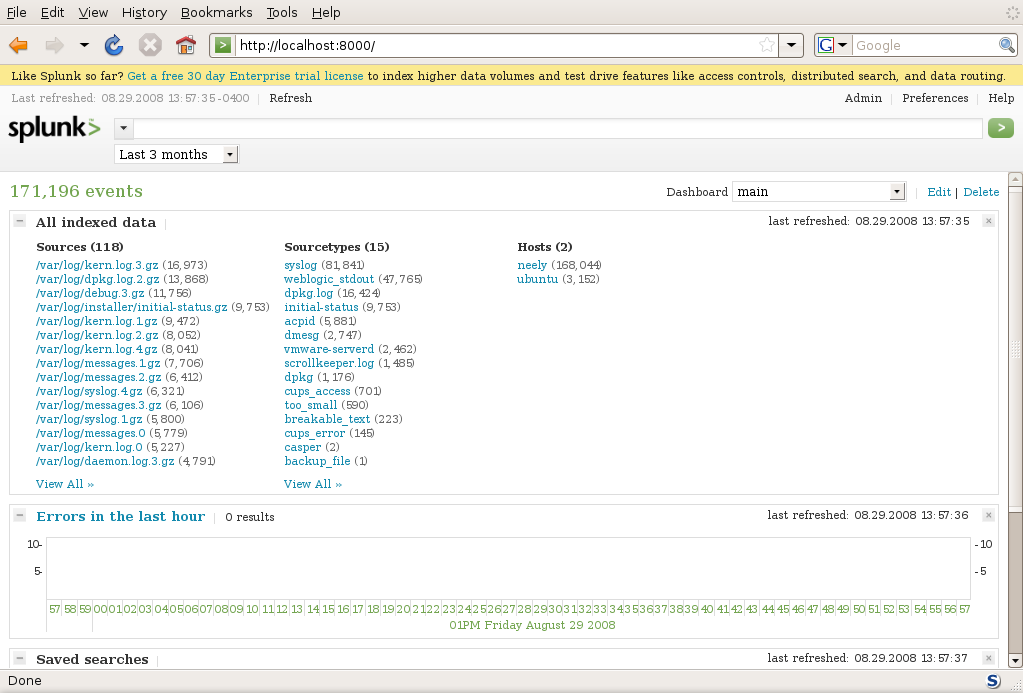This screenshot has height=693, width=1023.
Task: Click into the Splunk search input field
Action: tap(558, 129)
